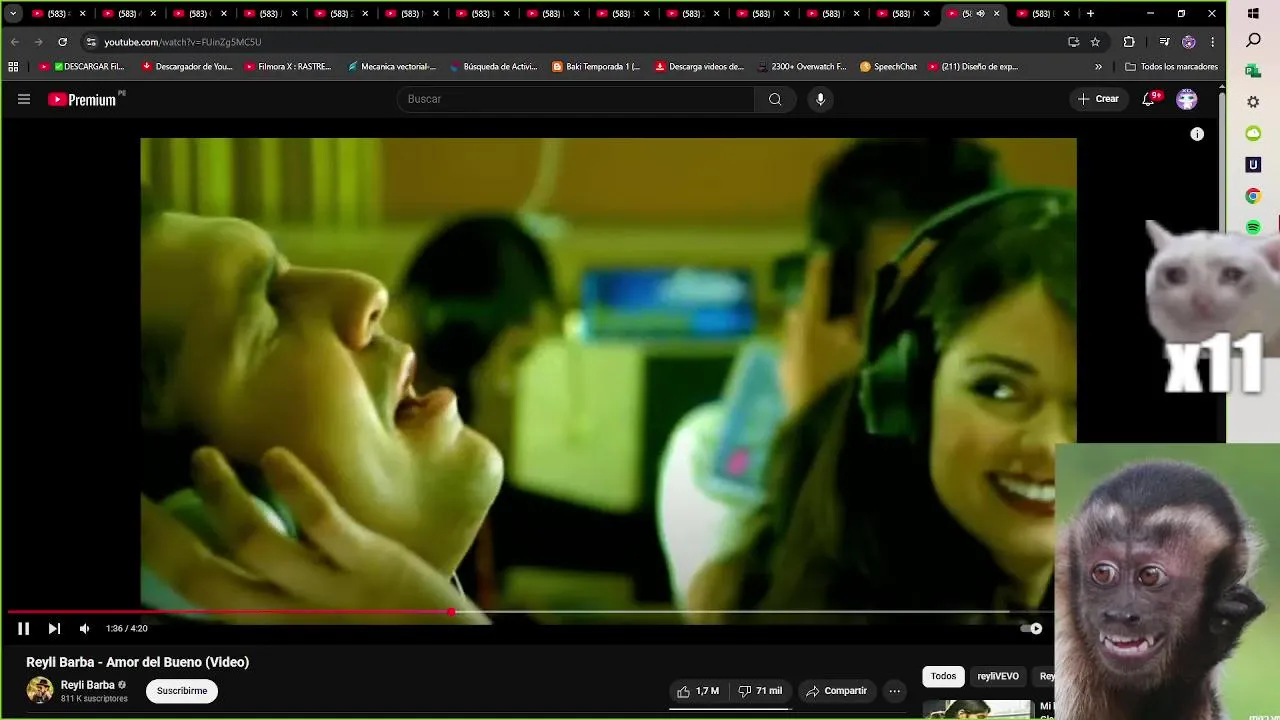This screenshot has width=1280, height=720.
Task: Select the reyliVEVO filter chip
Action: coord(998,676)
